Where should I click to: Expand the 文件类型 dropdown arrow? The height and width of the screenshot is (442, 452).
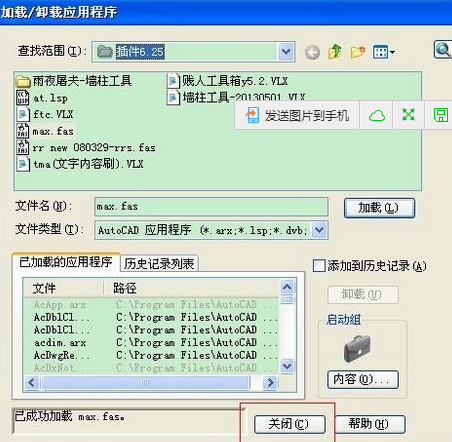319,230
